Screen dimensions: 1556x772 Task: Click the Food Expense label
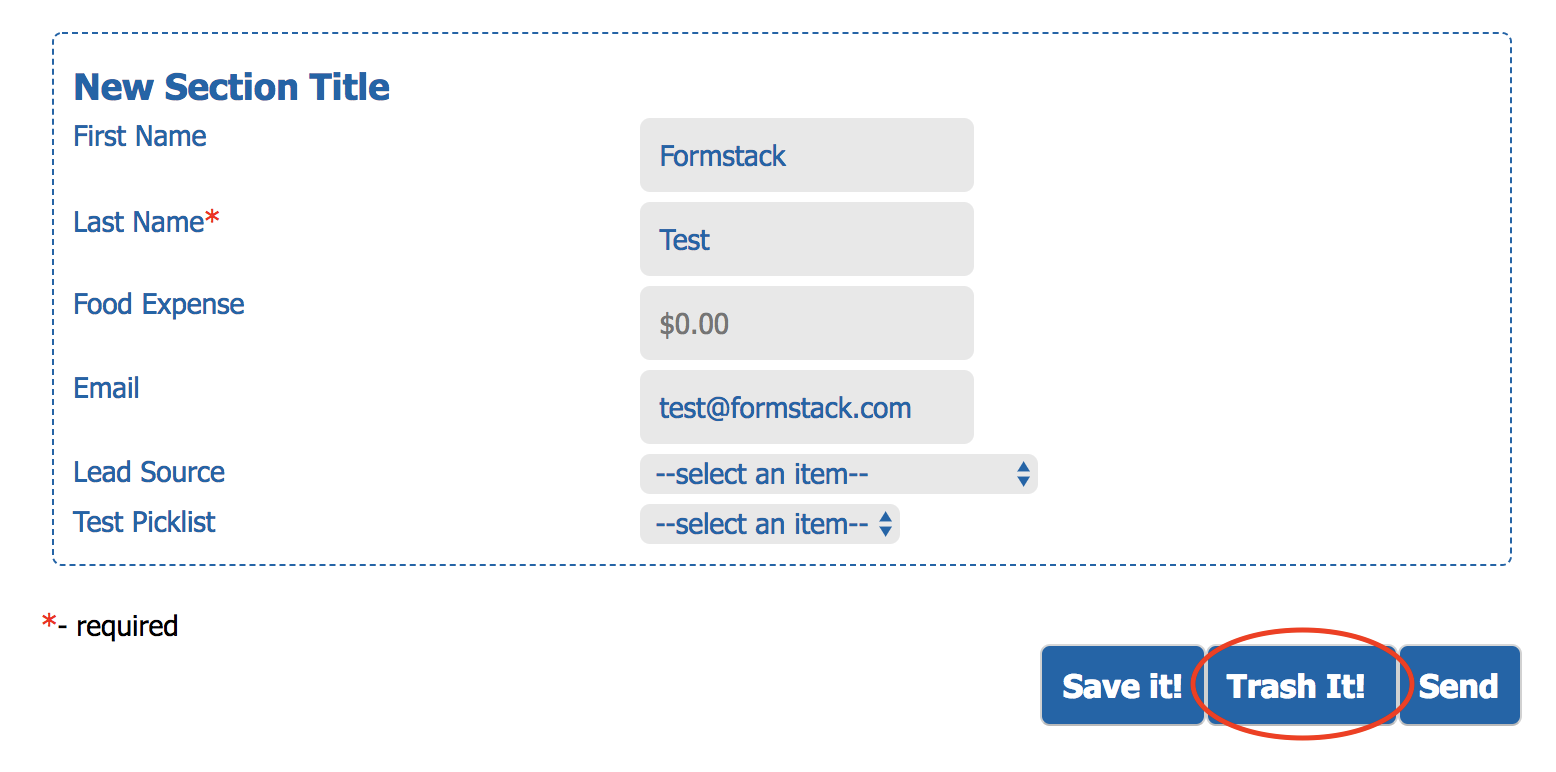coord(158,304)
